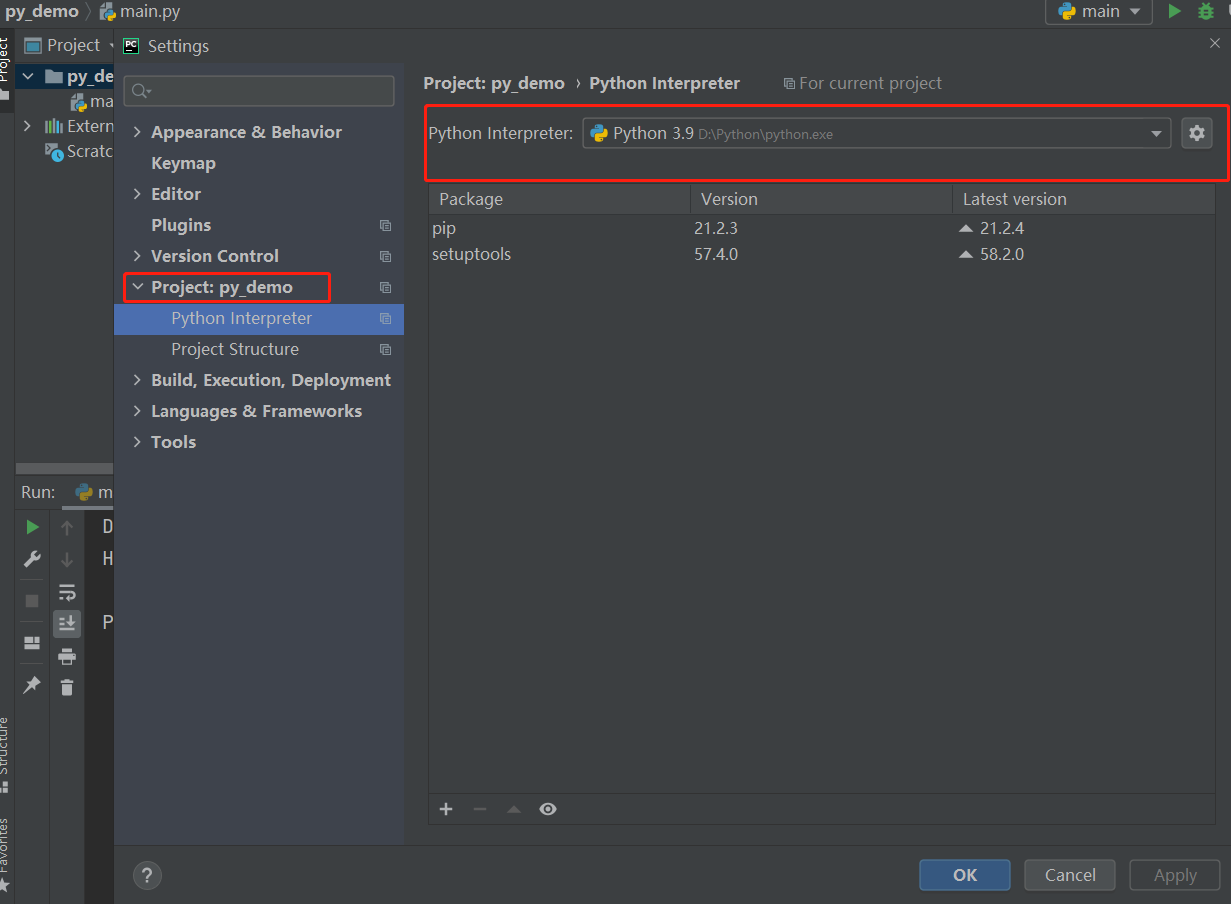Screen dimensions: 1231x904
Task: Click pip latest version 21.2.4
Action: click(1002, 228)
